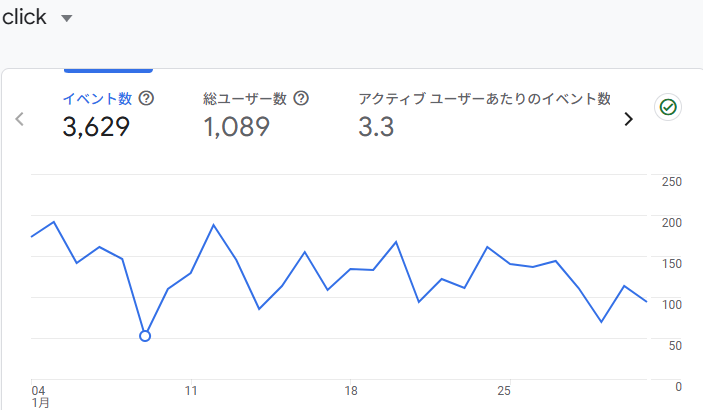
Task: Click the 250 label on the y-axis
Action: coord(672,181)
